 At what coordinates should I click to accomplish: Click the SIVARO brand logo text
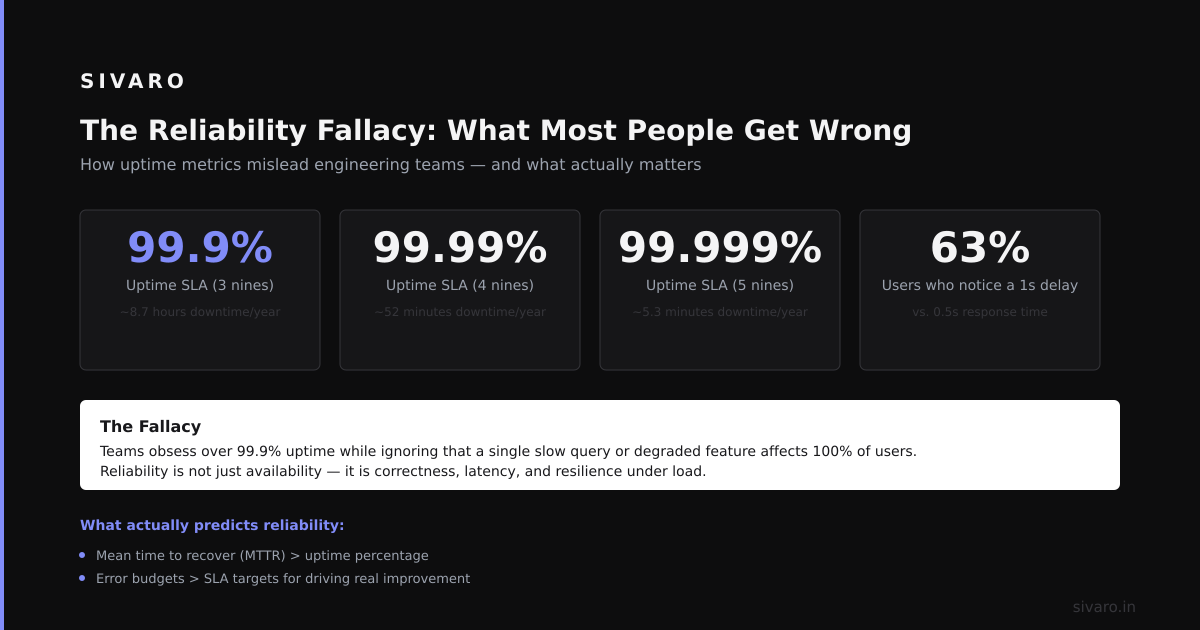pos(132,82)
